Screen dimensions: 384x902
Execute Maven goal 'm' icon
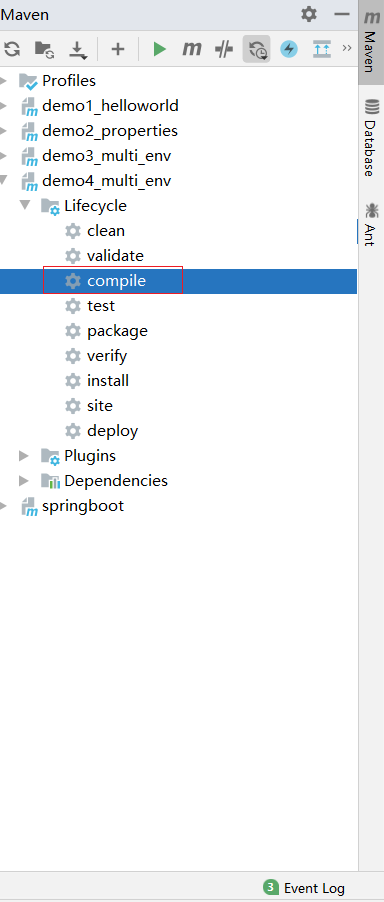coord(191,49)
